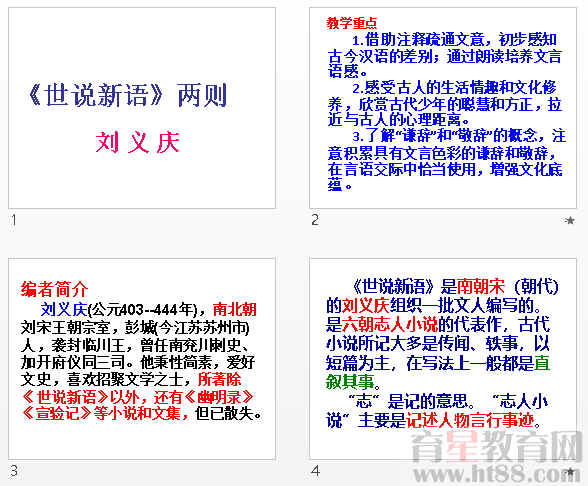588x486 pixels.
Task: Click the red 教学重点 heading
Action: (x=351, y=23)
